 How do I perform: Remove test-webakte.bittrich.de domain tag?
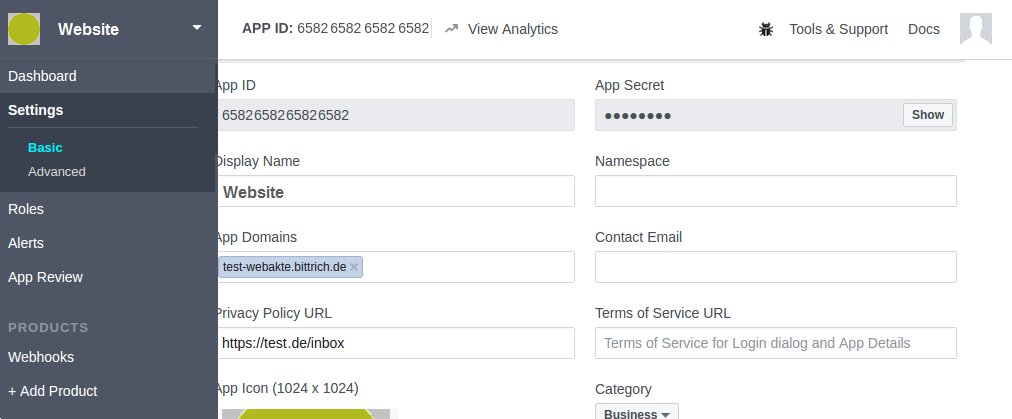coord(354,267)
